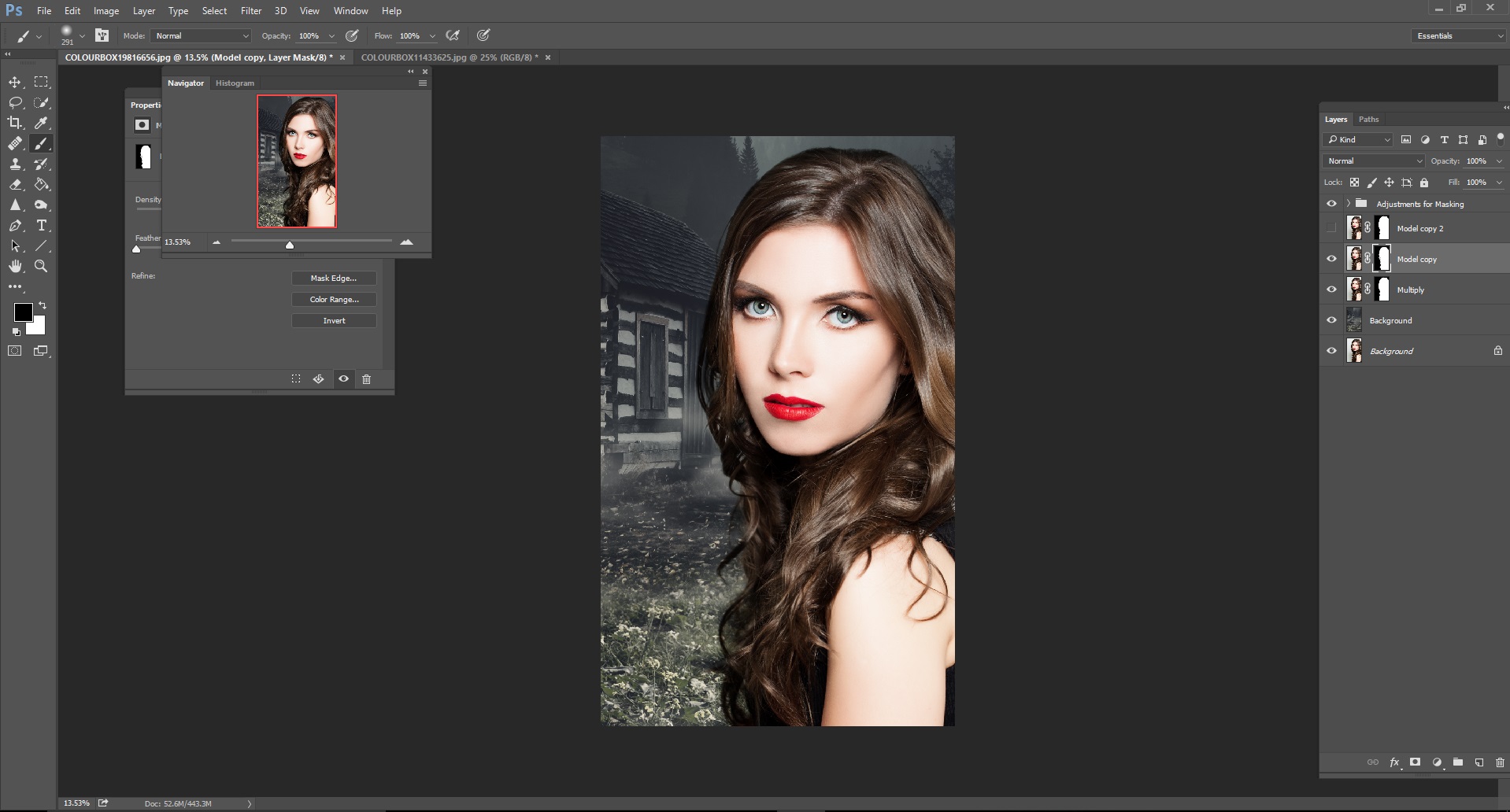This screenshot has width=1510, height=812.
Task: Open the Filter menu
Action: pyautogui.click(x=250, y=11)
